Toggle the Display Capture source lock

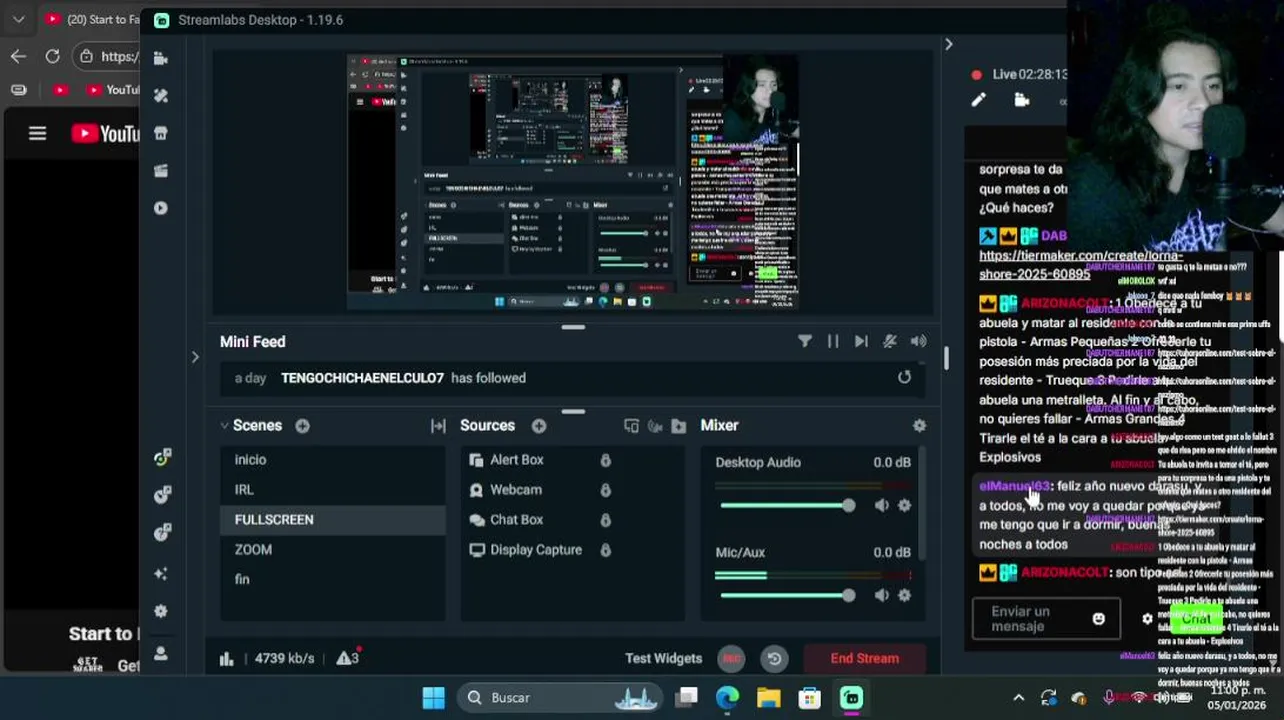pyautogui.click(x=605, y=550)
